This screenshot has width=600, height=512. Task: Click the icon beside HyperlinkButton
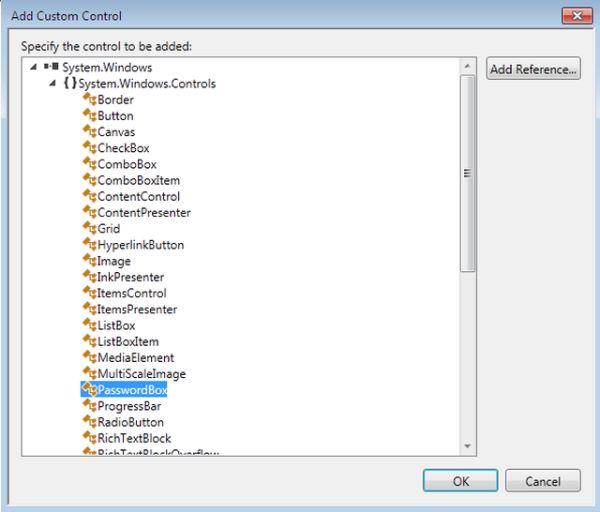(90, 244)
